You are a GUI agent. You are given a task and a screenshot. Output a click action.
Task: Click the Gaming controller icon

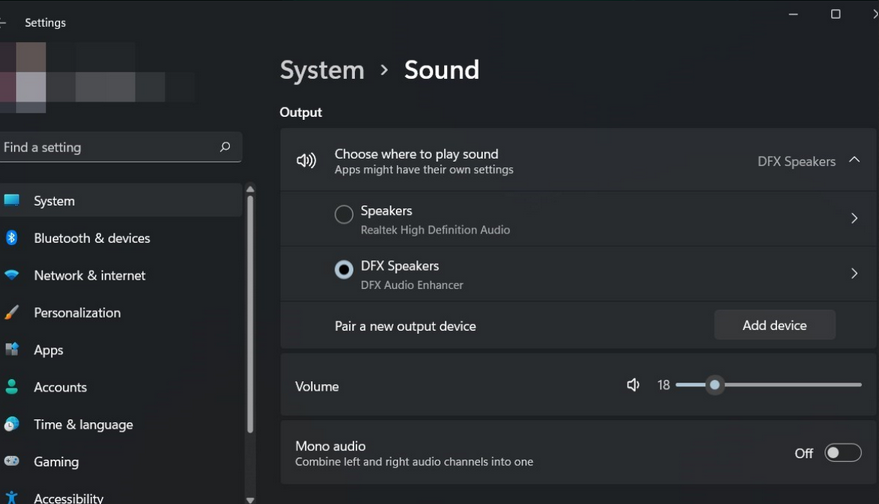(11, 461)
